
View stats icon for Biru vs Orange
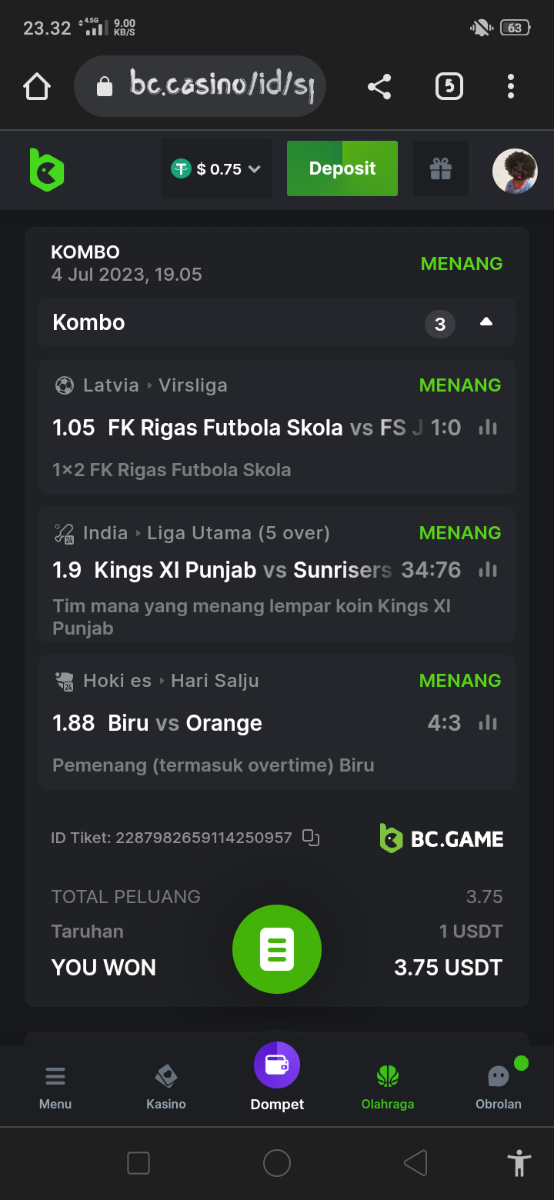point(488,722)
